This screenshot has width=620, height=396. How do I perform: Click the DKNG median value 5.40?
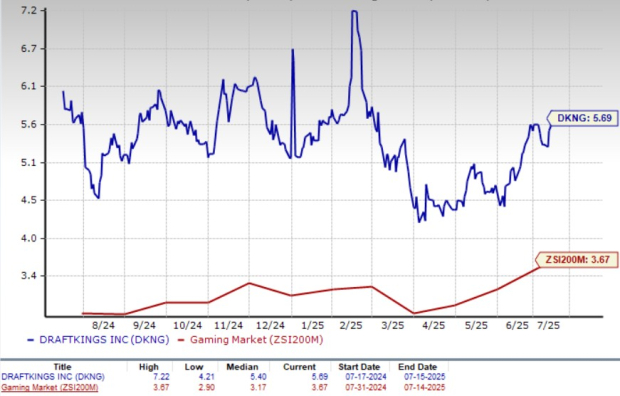pyautogui.click(x=258, y=377)
